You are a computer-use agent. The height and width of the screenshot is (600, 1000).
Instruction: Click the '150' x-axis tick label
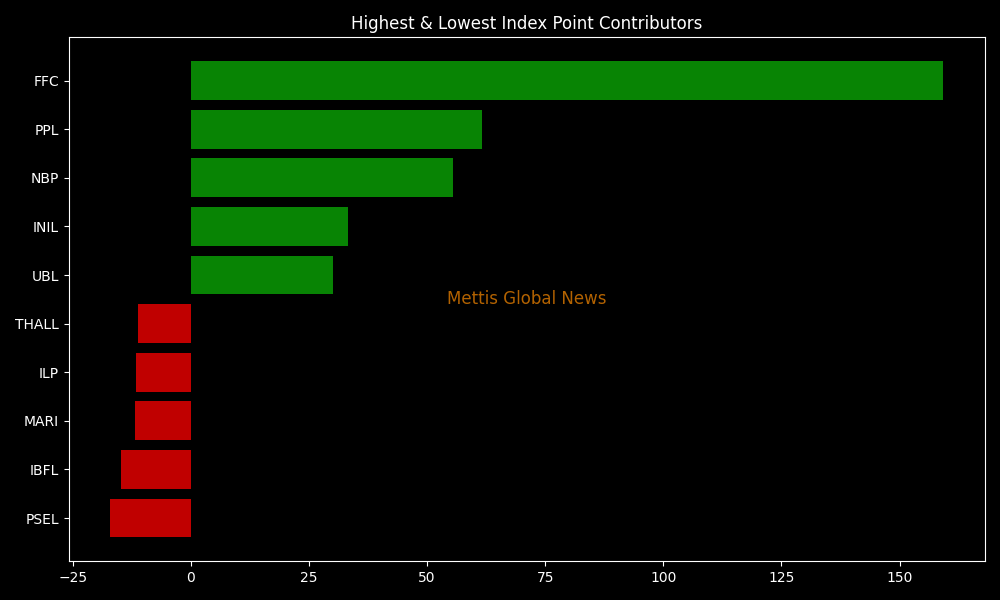click(x=900, y=577)
